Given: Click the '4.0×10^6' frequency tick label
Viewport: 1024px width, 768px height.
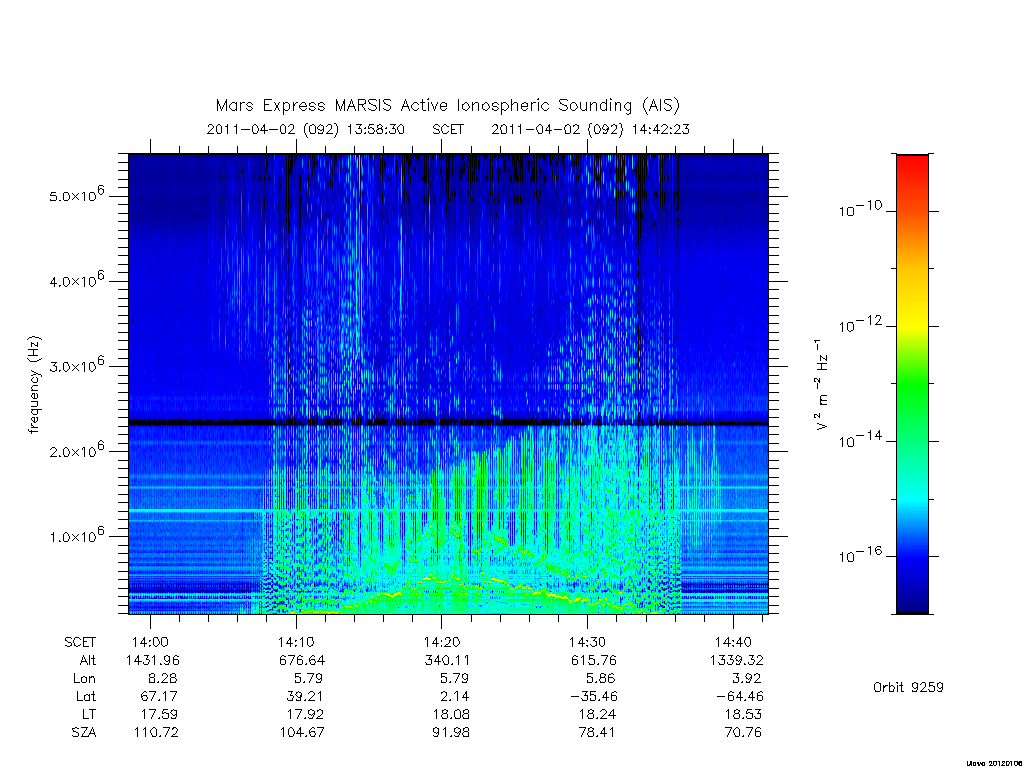Looking at the screenshot, I should coord(77,280).
